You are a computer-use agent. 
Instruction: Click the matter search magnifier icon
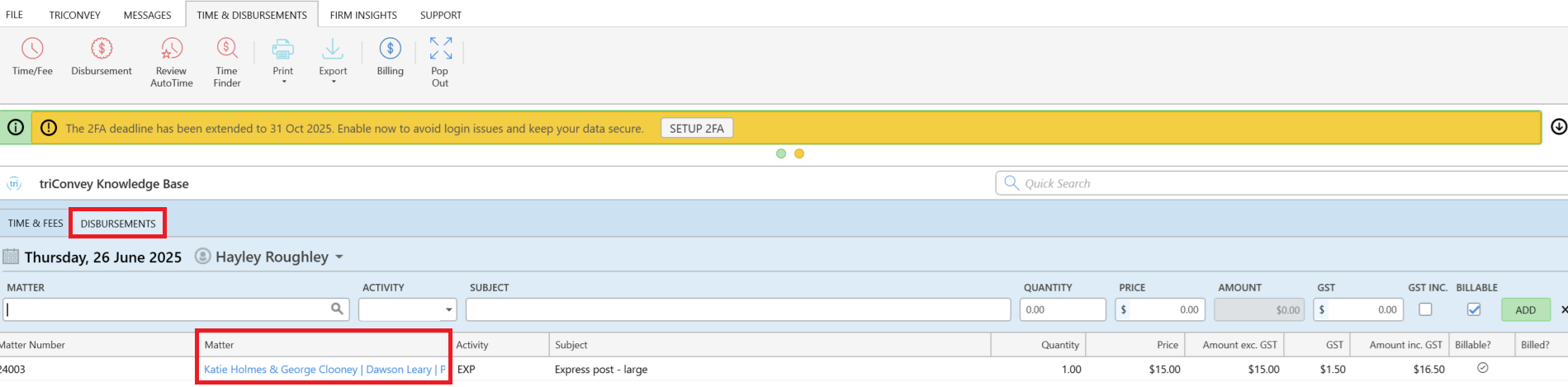(x=337, y=309)
